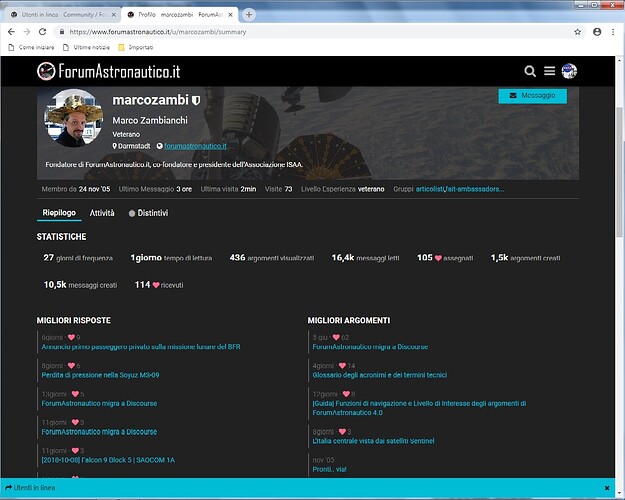Click the 436 argomenti visualizzati statistic
625x500 pixels.
[272, 258]
